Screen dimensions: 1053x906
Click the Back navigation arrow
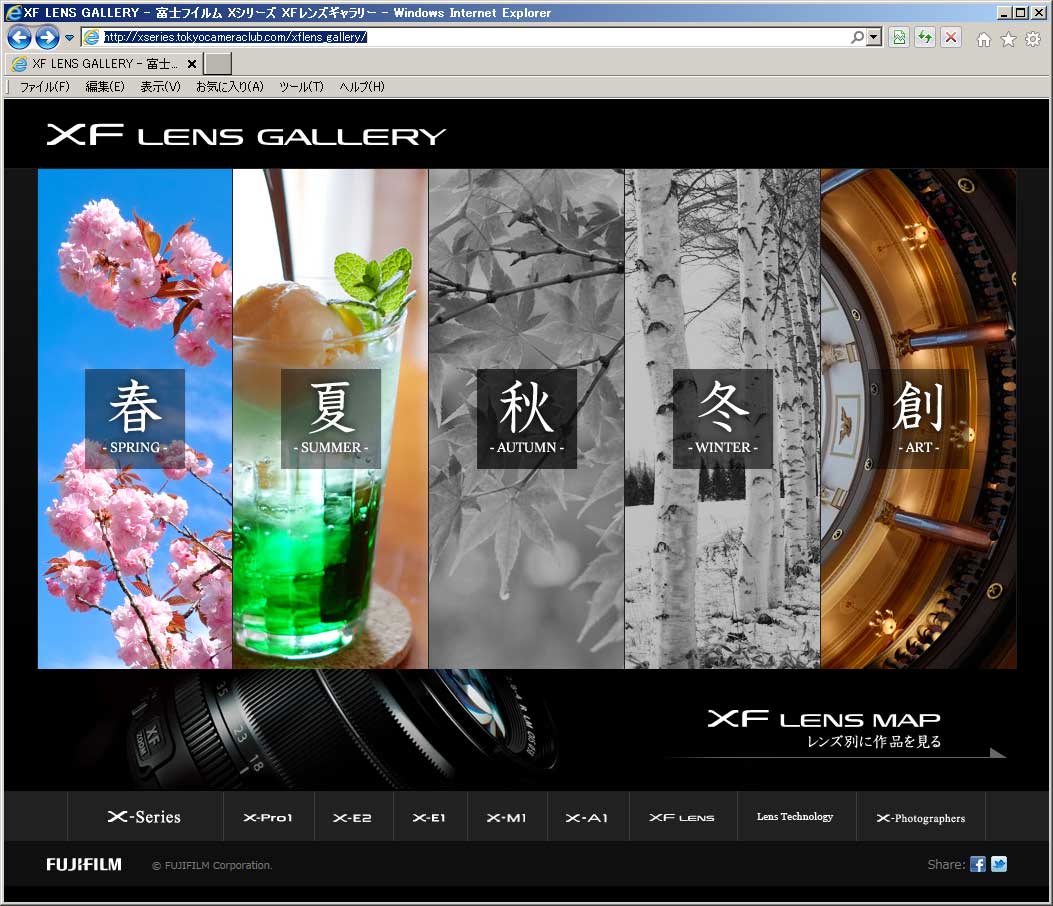(19, 37)
